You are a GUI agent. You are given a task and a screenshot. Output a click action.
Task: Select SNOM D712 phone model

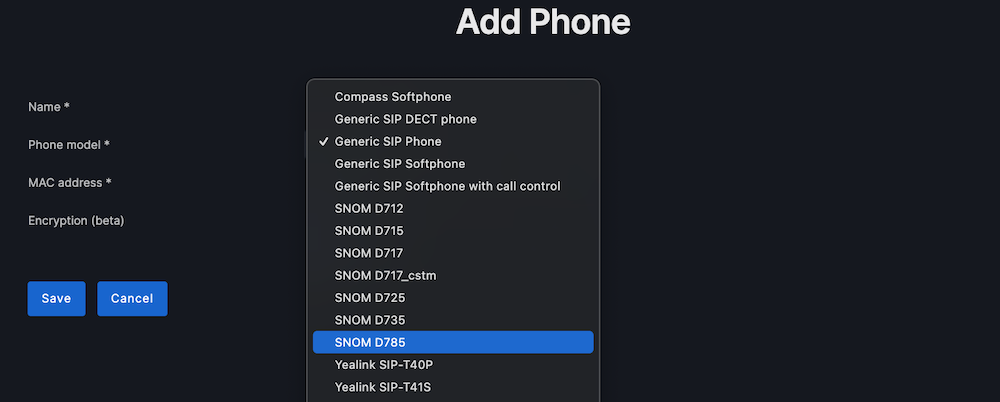(369, 208)
